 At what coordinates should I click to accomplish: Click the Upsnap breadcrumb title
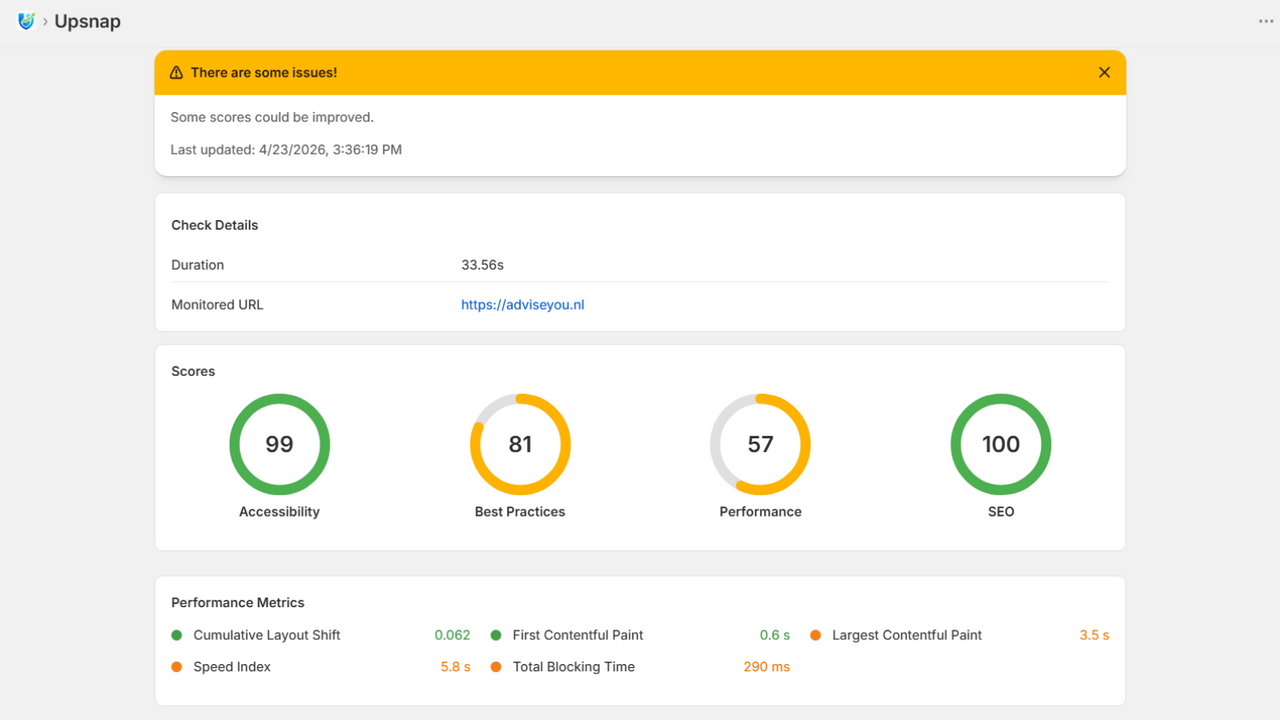click(x=87, y=22)
